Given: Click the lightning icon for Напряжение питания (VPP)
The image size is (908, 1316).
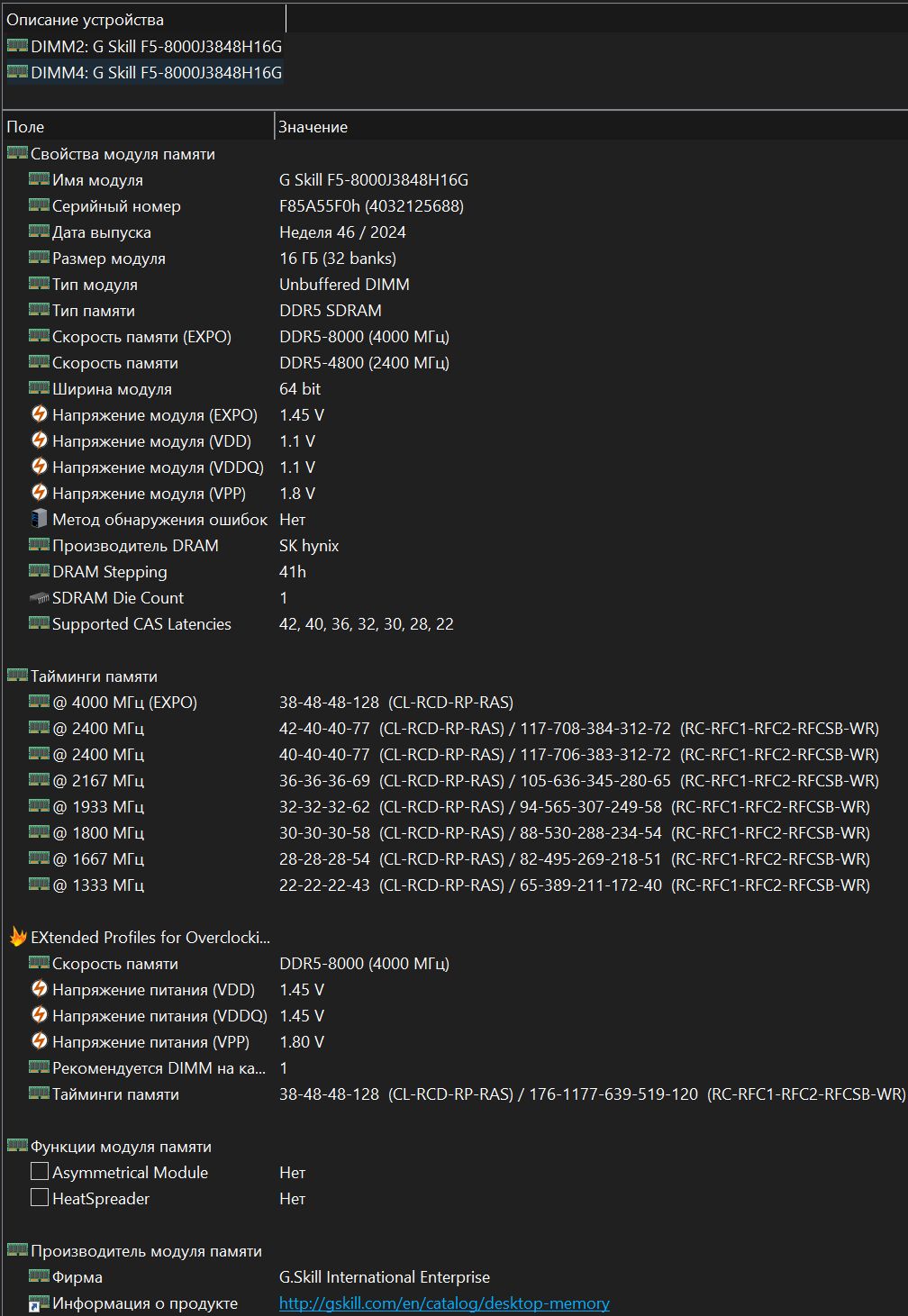Looking at the screenshot, I should coord(39,1041).
